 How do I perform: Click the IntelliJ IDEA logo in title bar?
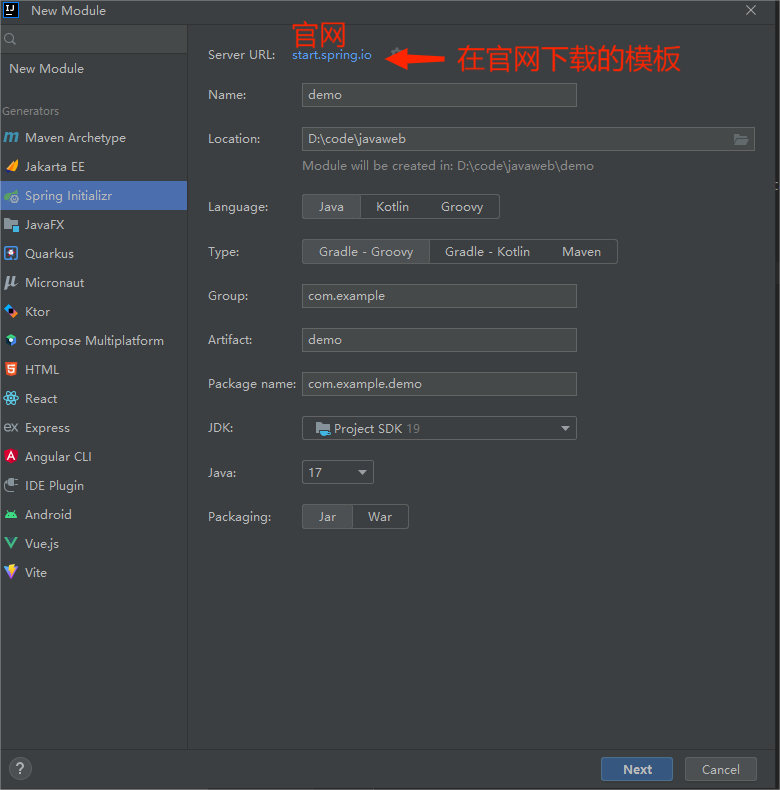(x=11, y=10)
